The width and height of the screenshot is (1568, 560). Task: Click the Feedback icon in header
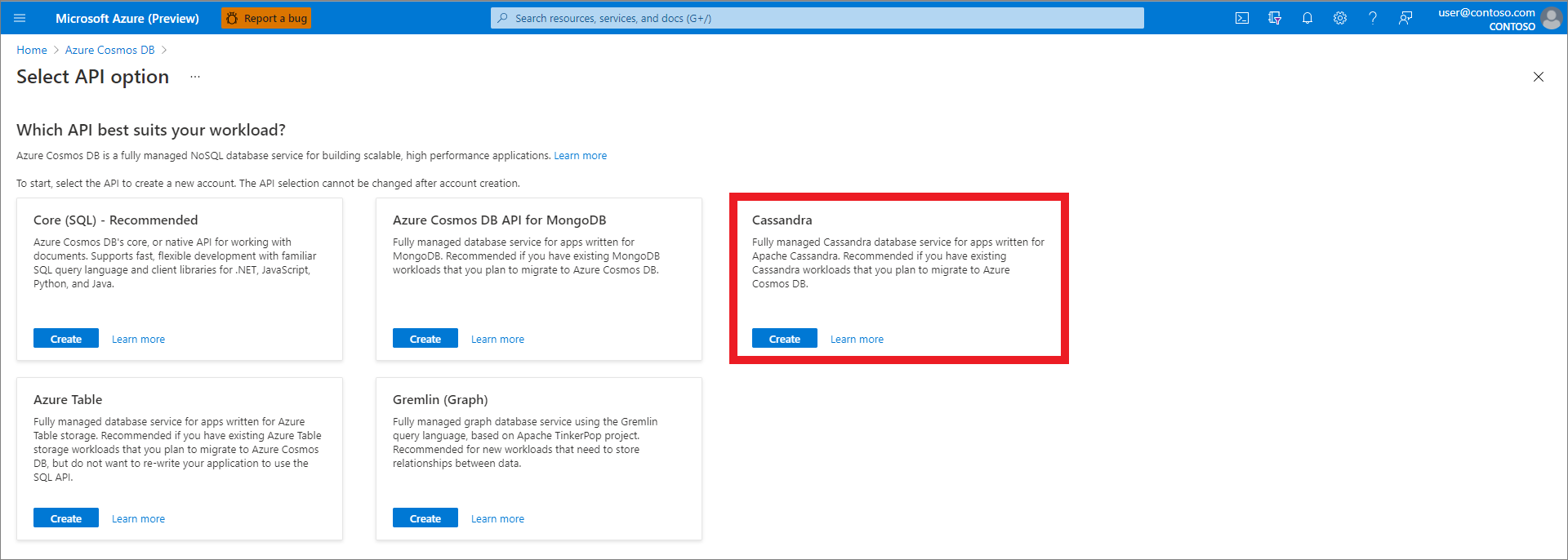1405,18
